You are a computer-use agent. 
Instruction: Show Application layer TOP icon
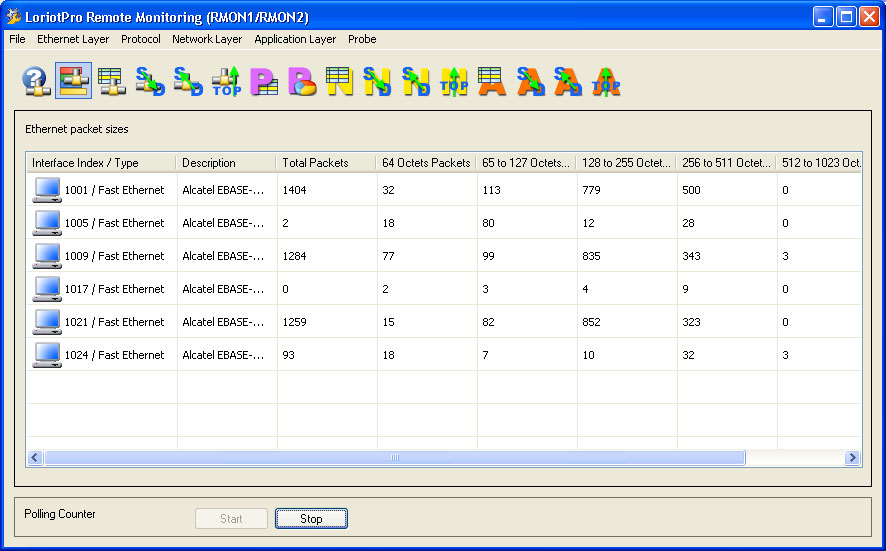pyautogui.click(x=606, y=81)
